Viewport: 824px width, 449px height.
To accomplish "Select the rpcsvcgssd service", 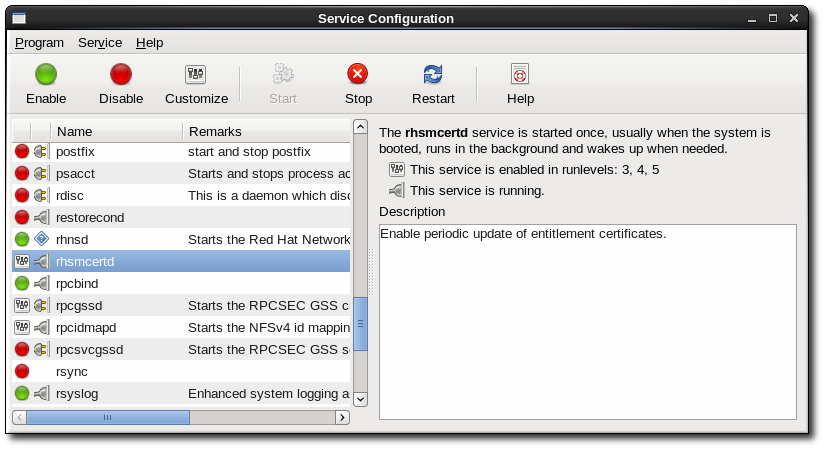I will click(x=181, y=350).
